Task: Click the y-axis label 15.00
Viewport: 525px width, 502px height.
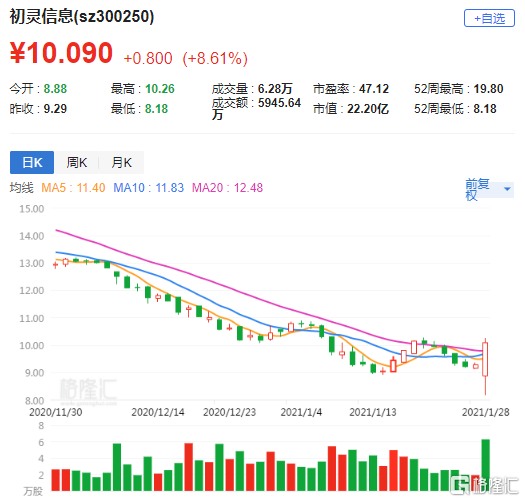Action: click(31, 209)
